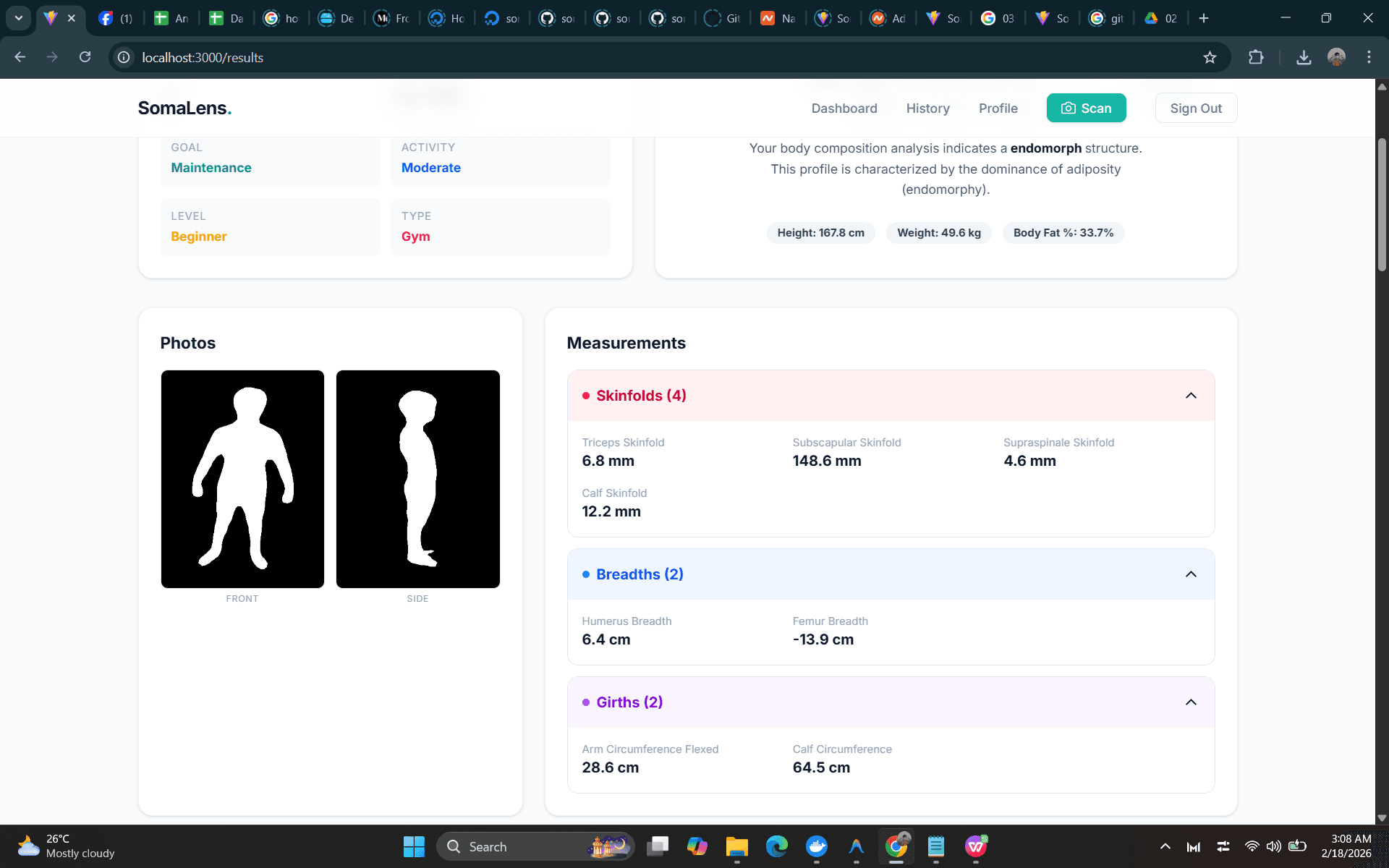Viewport: 1389px width, 868px height.
Task: Show hidden system tray icons
Action: [x=1165, y=846]
